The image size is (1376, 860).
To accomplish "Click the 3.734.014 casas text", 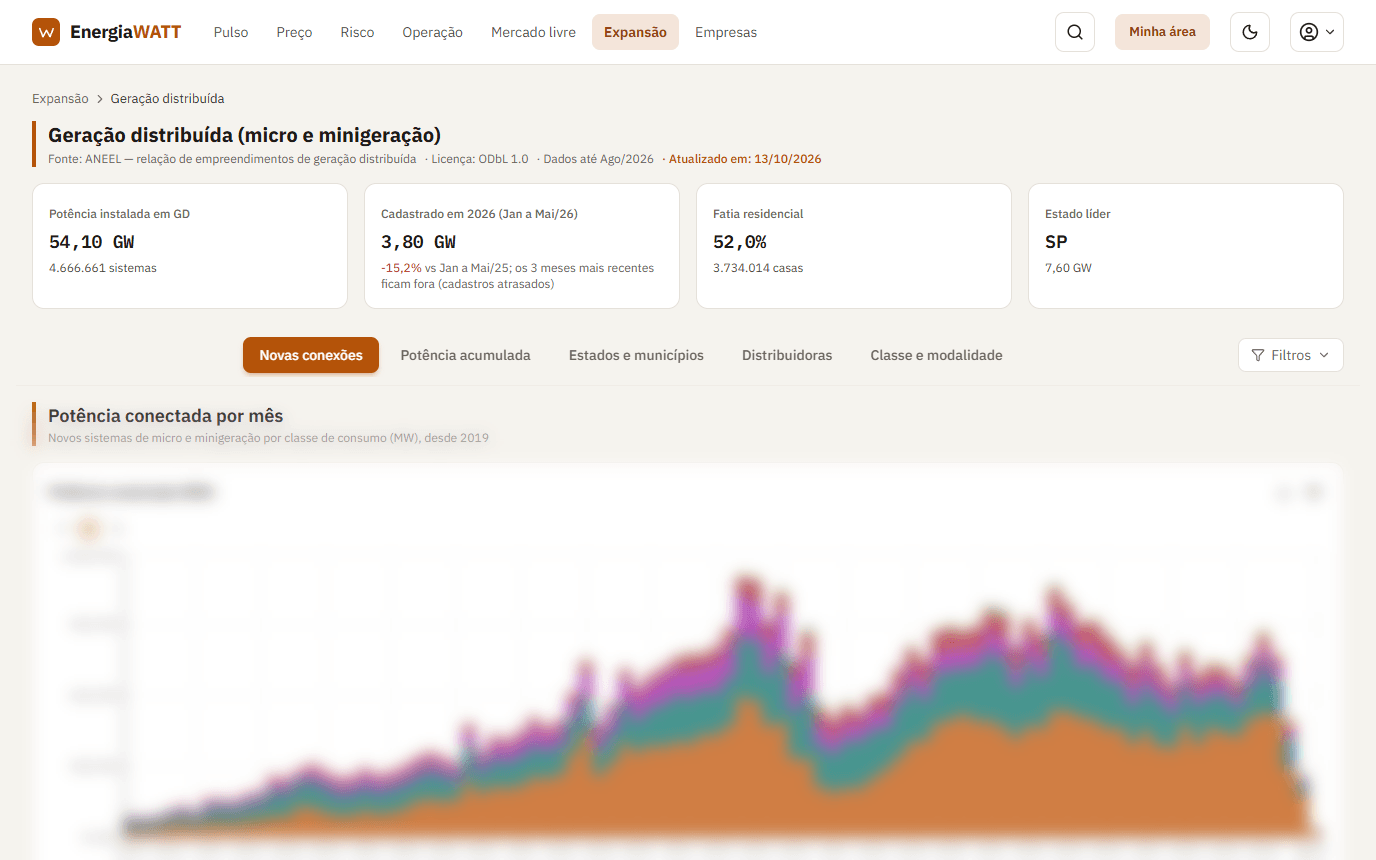I will click(x=758, y=268).
